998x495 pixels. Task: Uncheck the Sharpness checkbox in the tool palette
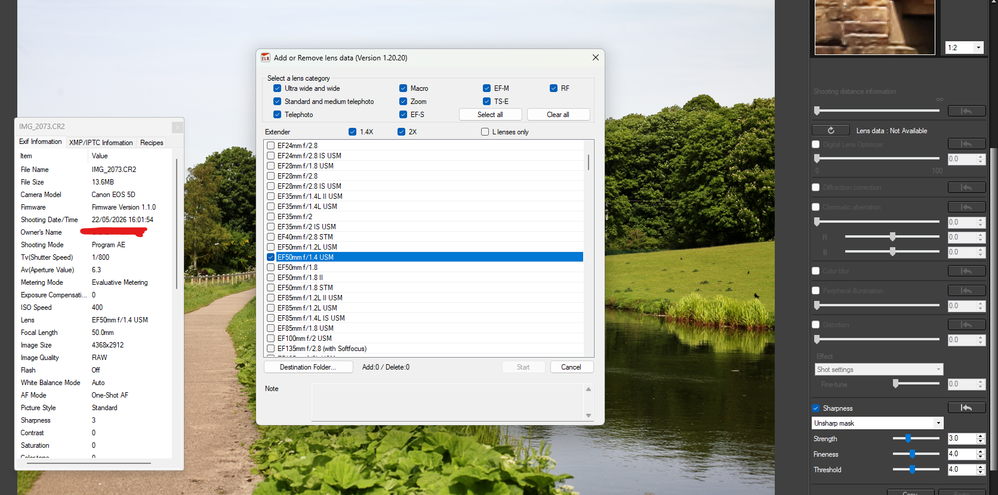[816, 408]
